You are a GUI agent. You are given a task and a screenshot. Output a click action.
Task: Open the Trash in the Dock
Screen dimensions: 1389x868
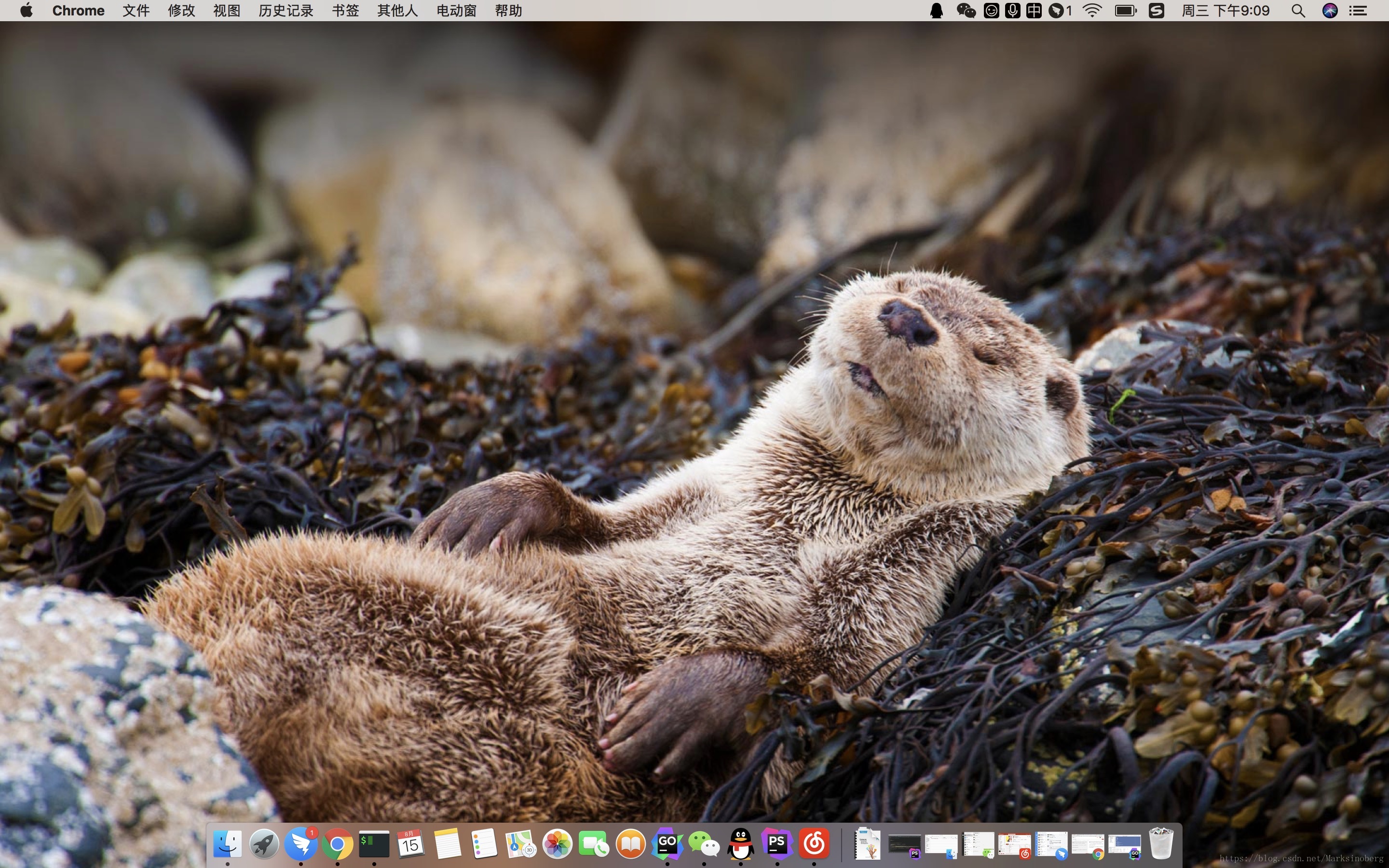[1161, 844]
